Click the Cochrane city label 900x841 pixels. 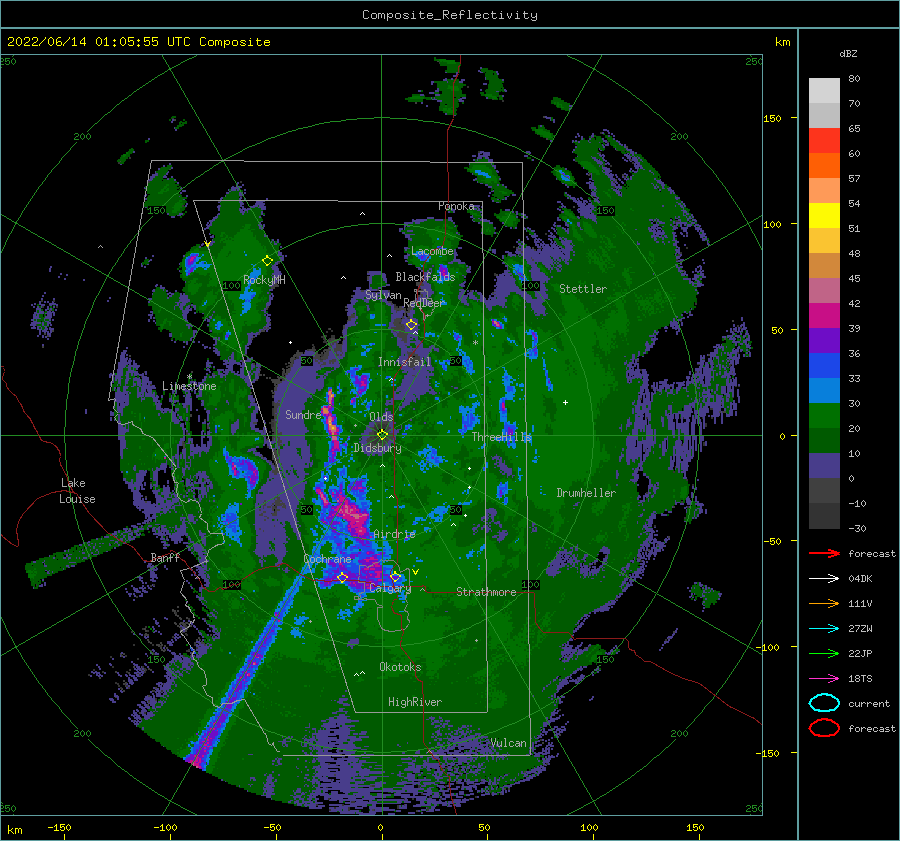pyautogui.click(x=327, y=559)
